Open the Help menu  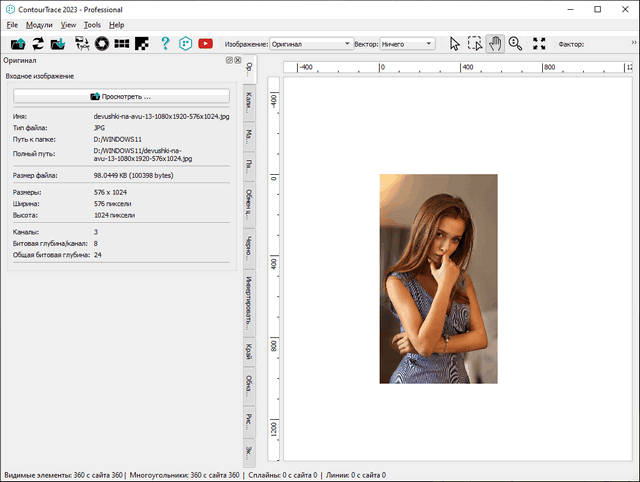tap(116, 25)
